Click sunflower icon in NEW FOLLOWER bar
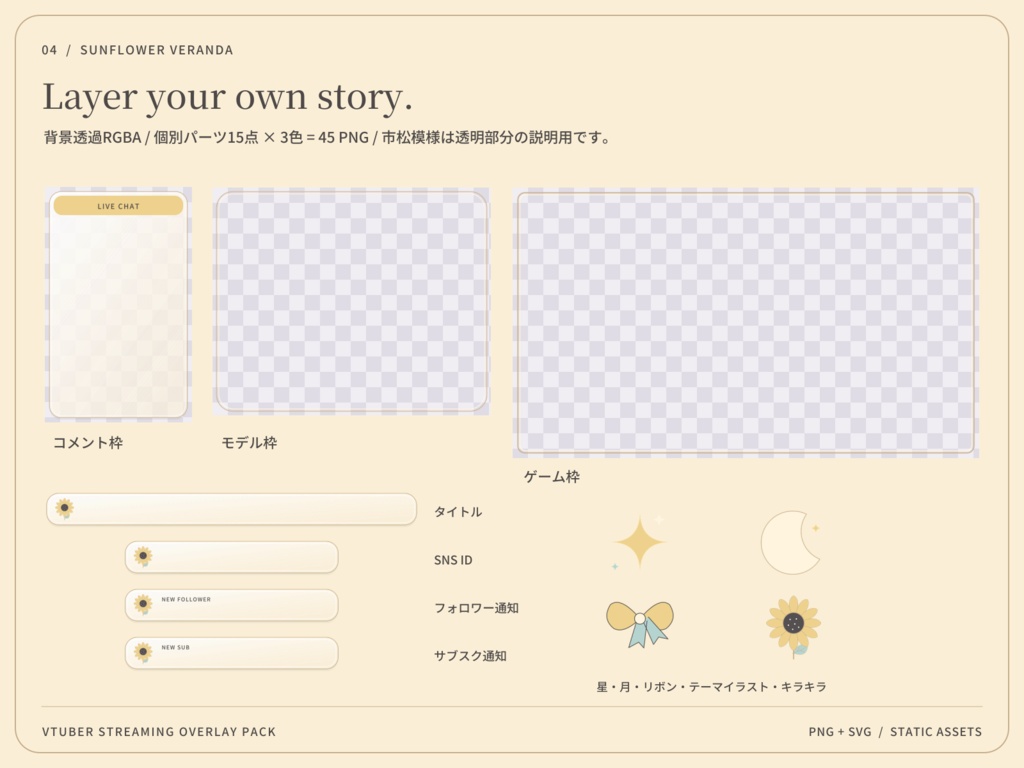 (143, 604)
